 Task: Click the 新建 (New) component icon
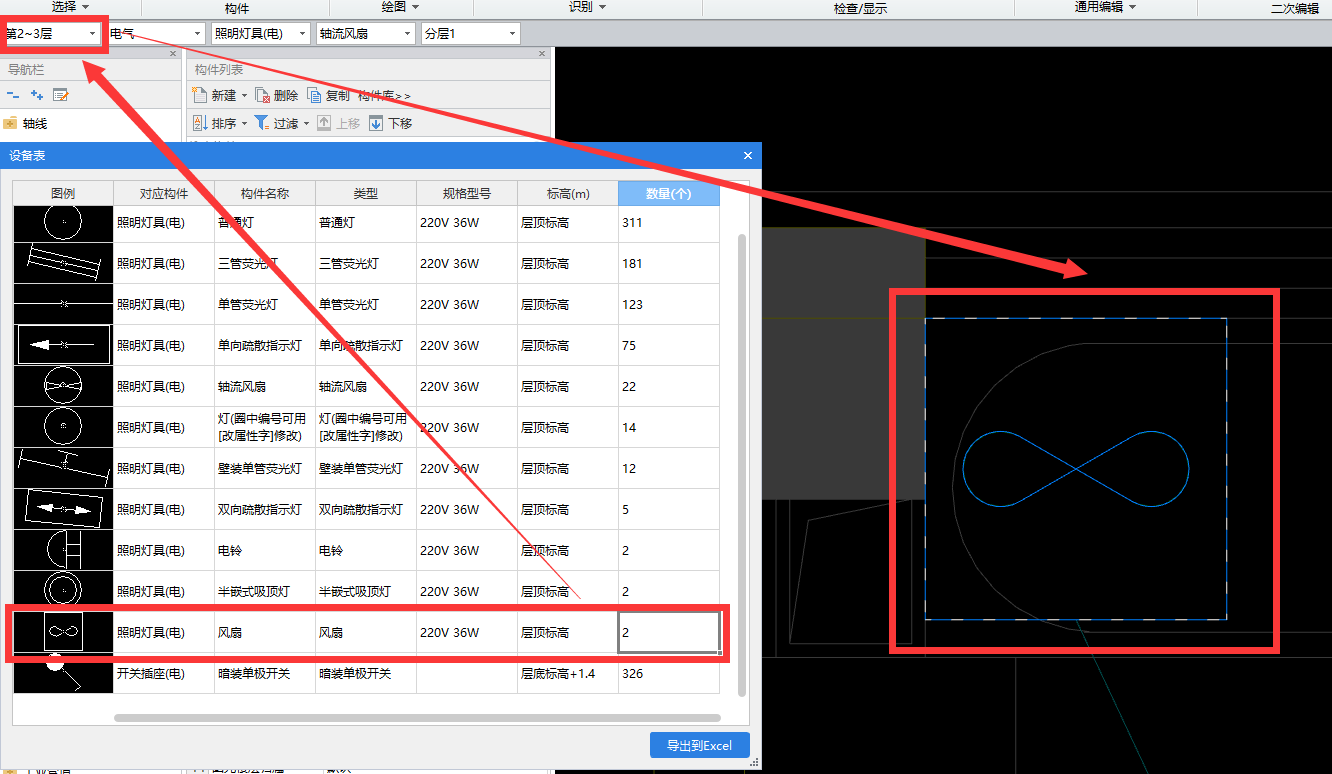[x=199, y=95]
